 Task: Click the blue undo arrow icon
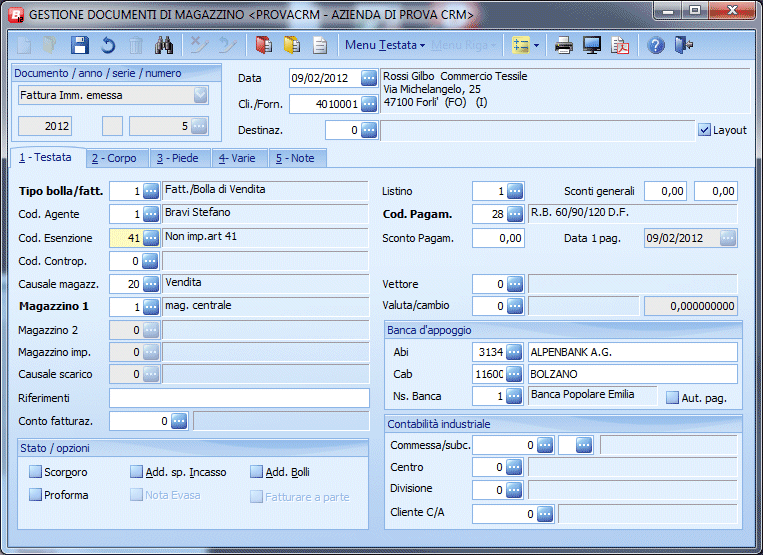tap(108, 45)
